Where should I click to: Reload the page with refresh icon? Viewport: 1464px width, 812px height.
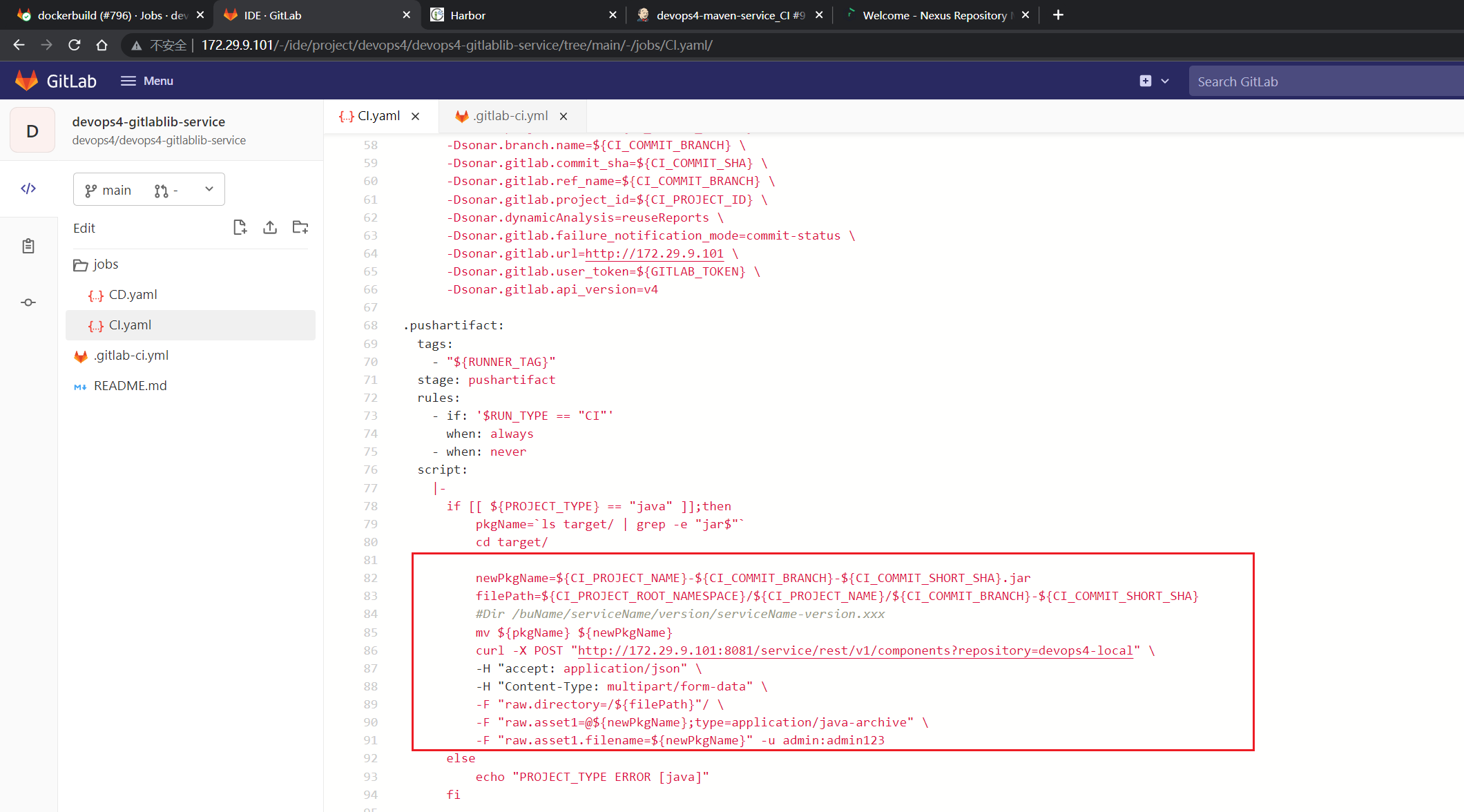click(74, 45)
